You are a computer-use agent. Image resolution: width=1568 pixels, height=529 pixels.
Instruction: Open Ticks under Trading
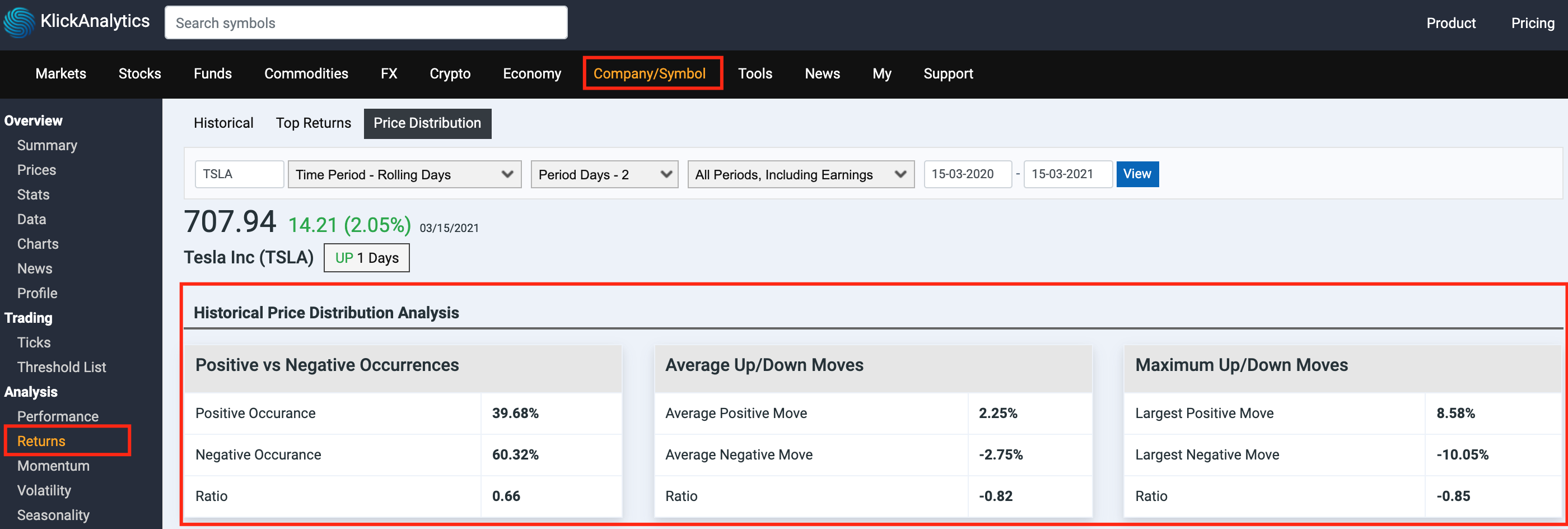pyautogui.click(x=34, y=343)
